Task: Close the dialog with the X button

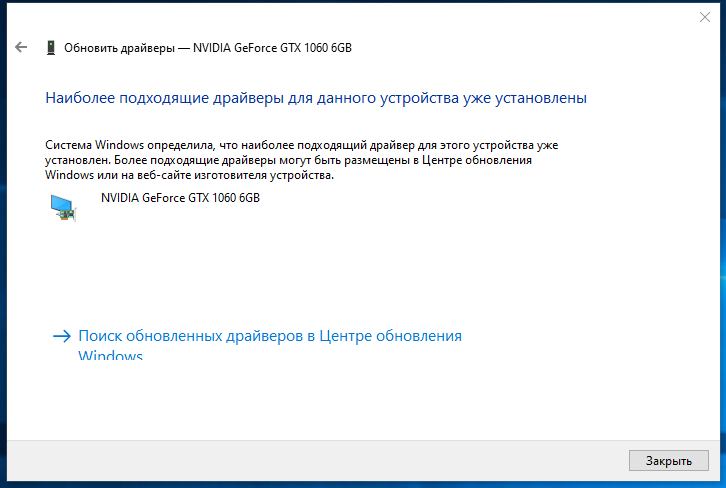Action: (x=705, y=17)
